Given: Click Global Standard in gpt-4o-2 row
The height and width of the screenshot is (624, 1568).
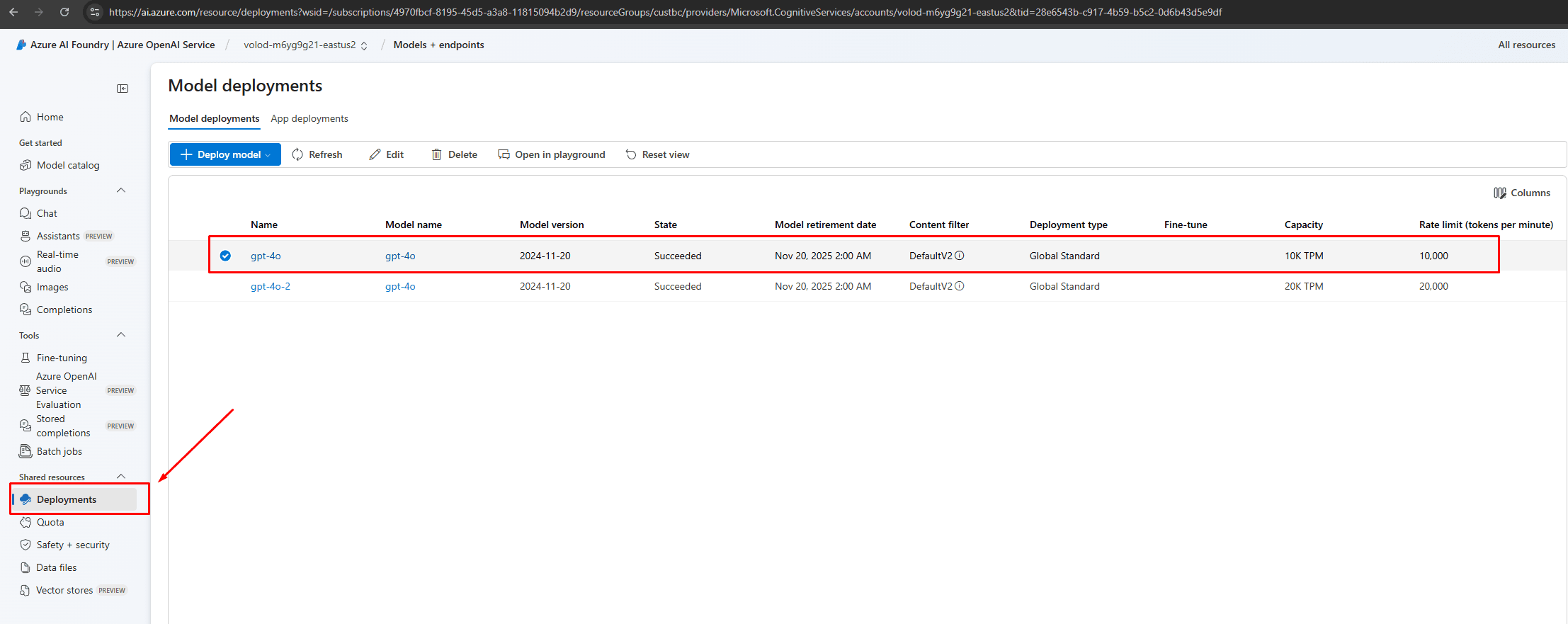Looking at the screenshot, I should pyautogui.click(x=1064, y=286).
